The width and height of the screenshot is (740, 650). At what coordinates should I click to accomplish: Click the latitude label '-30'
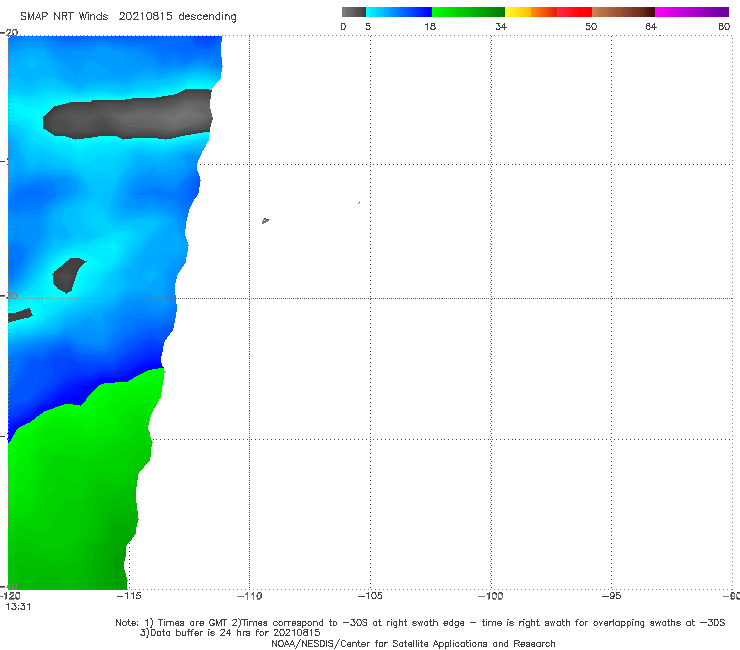(9, 295)
